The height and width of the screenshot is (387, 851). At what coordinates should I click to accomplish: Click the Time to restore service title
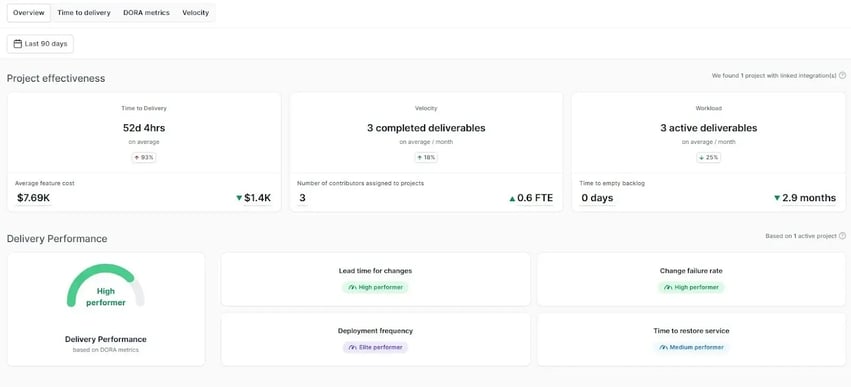(691, 331)
